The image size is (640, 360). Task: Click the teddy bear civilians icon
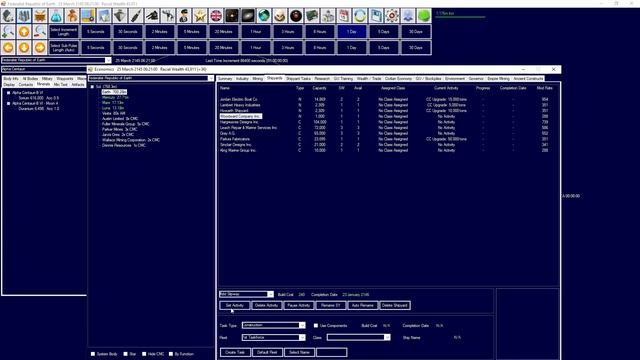tap(72, 16)
